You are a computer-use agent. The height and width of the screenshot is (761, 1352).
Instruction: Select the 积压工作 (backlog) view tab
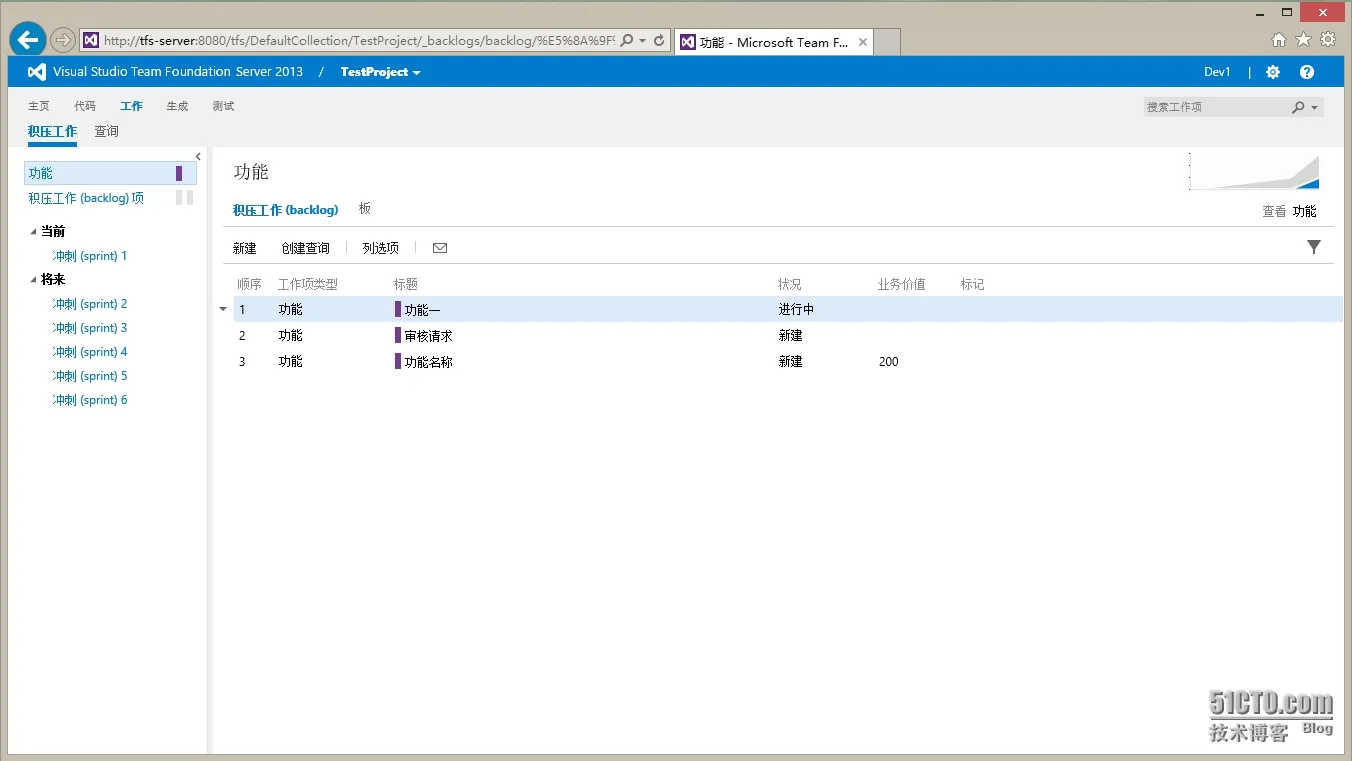point(286,210)
